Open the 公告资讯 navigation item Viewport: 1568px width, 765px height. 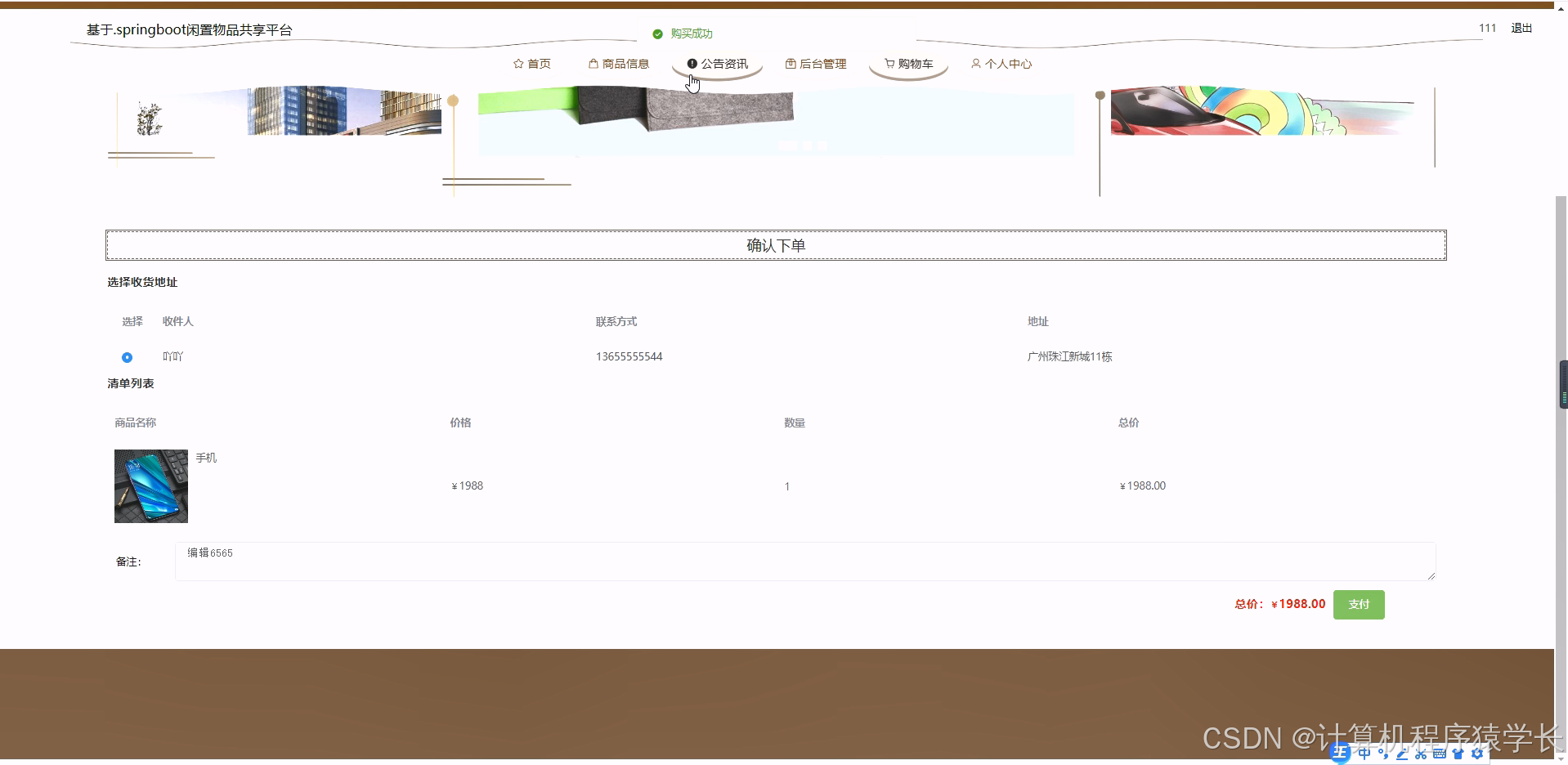point(724,63)
